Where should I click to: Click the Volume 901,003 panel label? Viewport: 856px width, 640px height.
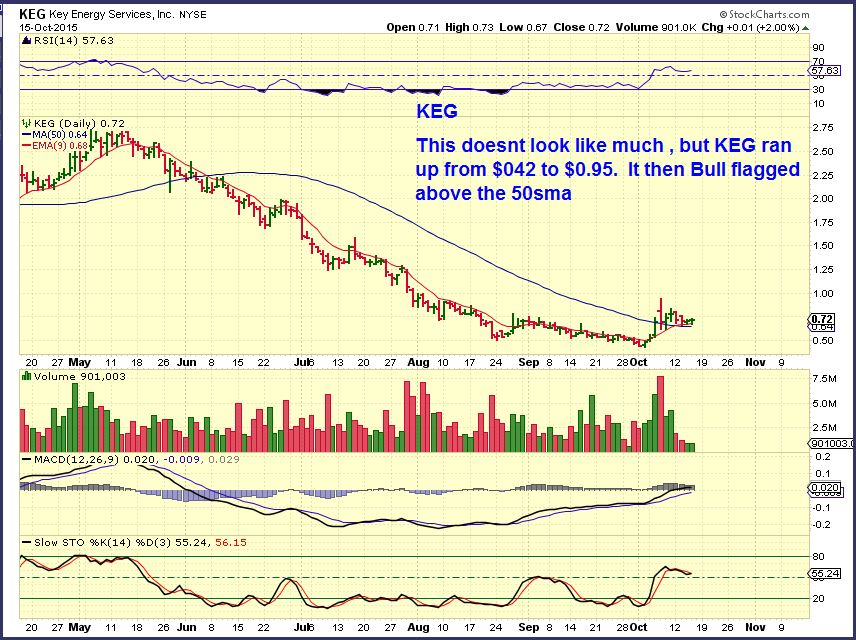pyautogui.click(x=79, y=376)
